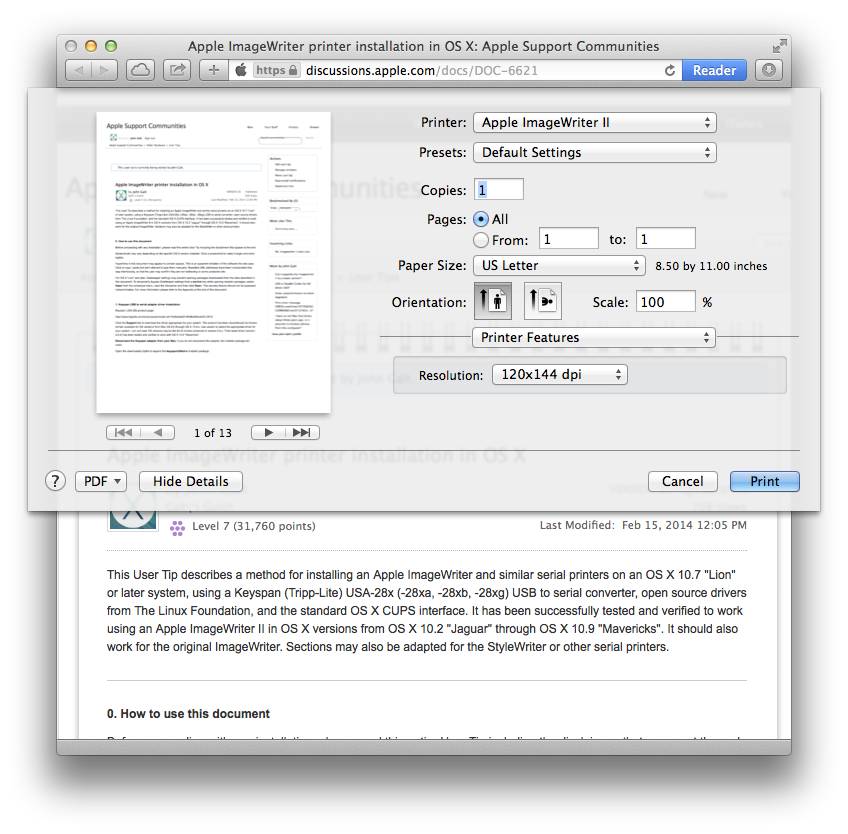Click the Copies input field
Screen dimensions: 848x834
[x=499, y=189]
